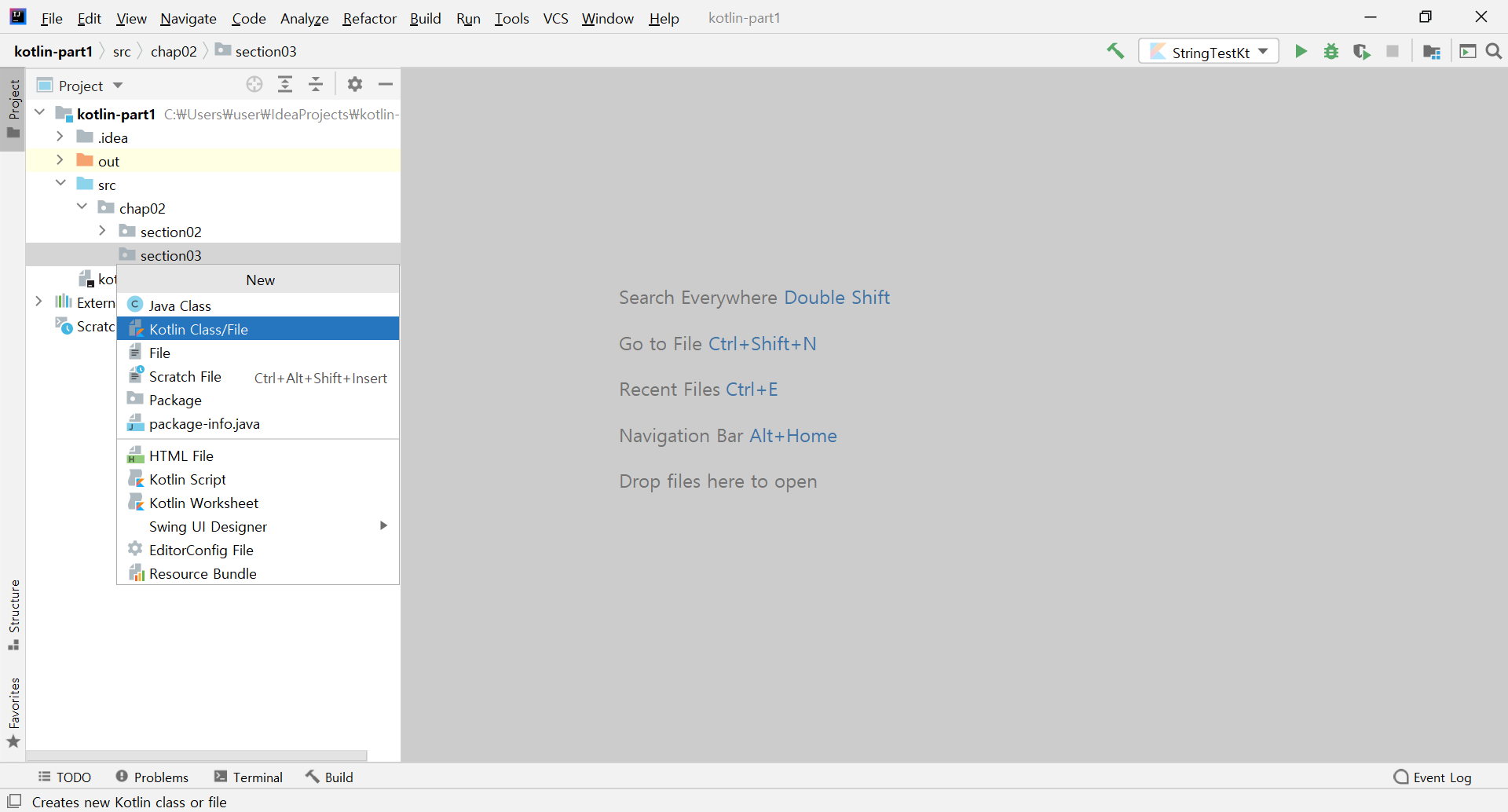
Task: Choose Scratch File from New menu
Action: pos(258,376)
